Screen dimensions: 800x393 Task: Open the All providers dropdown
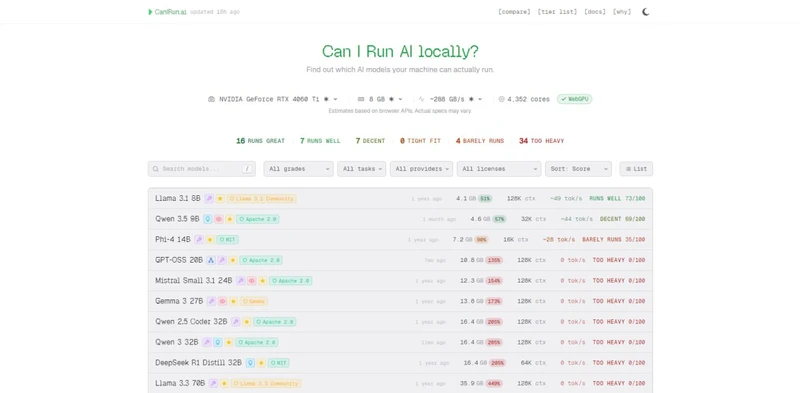click(421, 169)
